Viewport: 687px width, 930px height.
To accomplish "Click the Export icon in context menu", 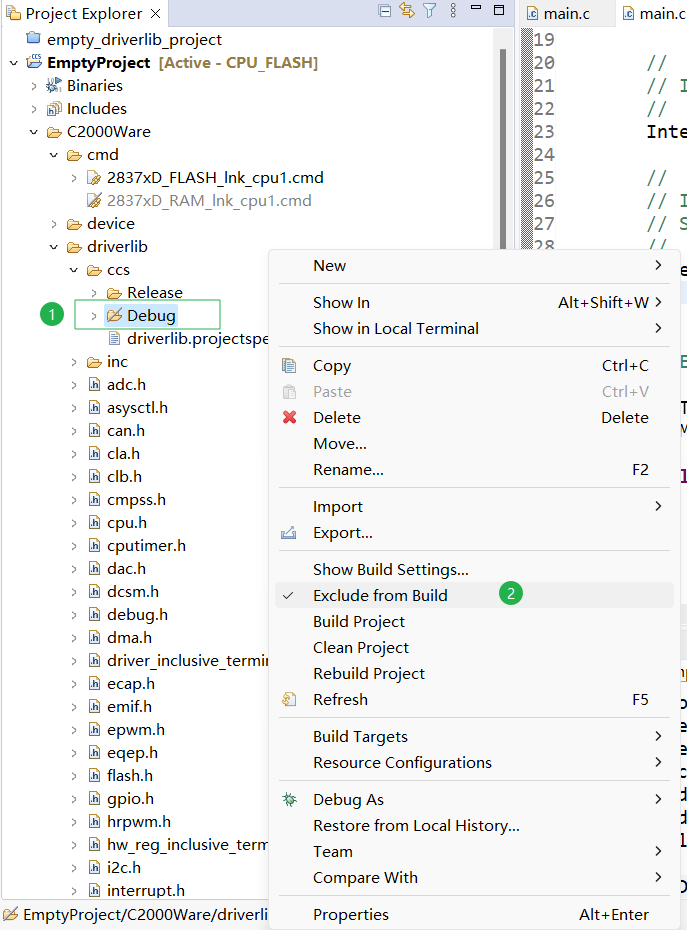I will click(290, 533).
